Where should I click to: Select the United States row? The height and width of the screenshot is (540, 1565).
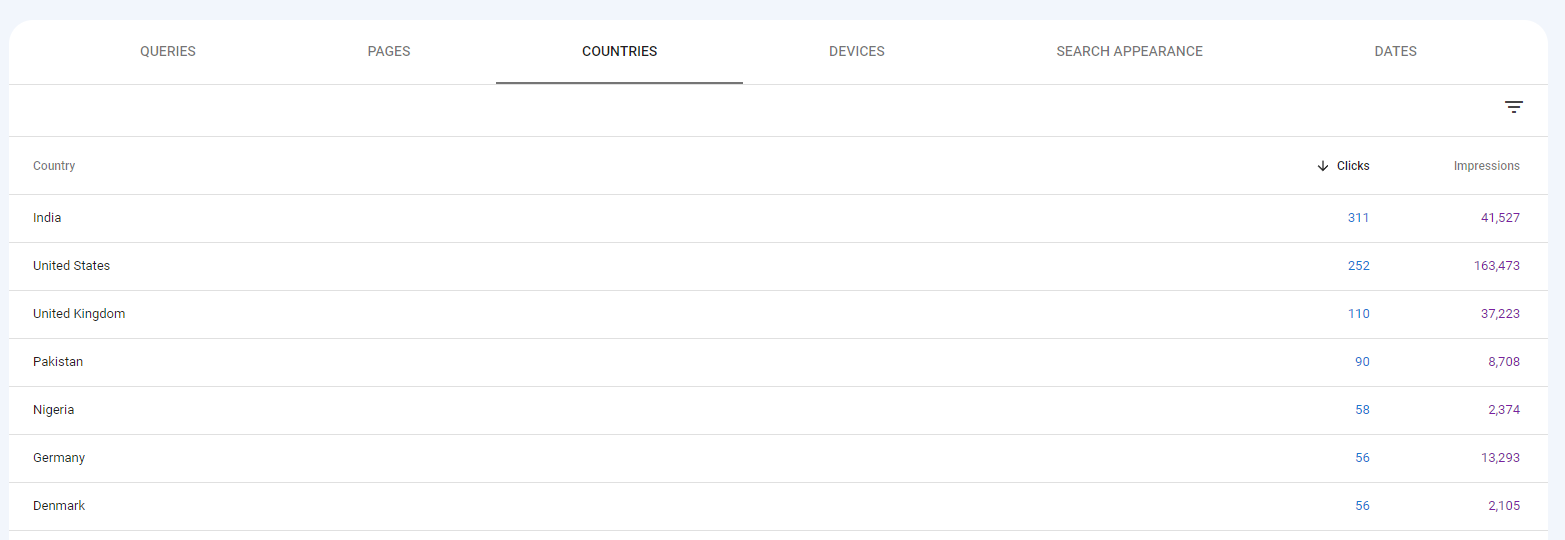click(x=71, y=266)
